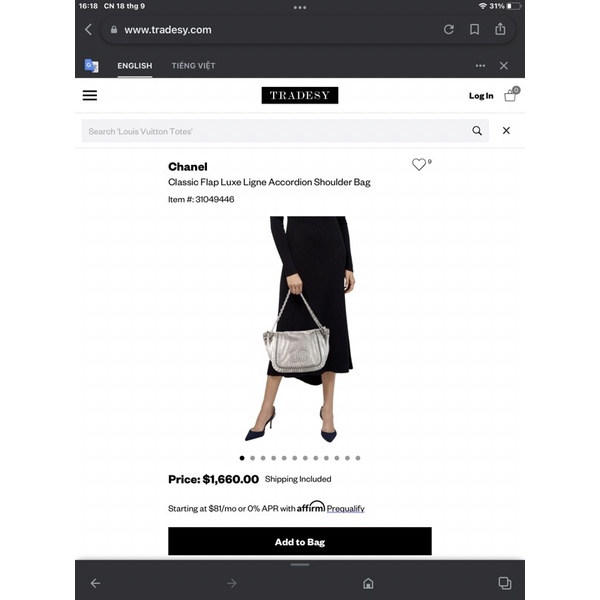Open the tabs overview icon
Viewport: 600px width, 600px height.
point(505,583)
